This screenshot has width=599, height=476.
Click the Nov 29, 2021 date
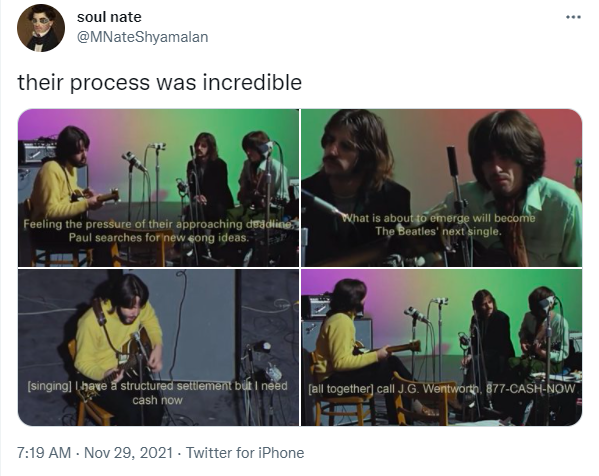pos(128,453)
